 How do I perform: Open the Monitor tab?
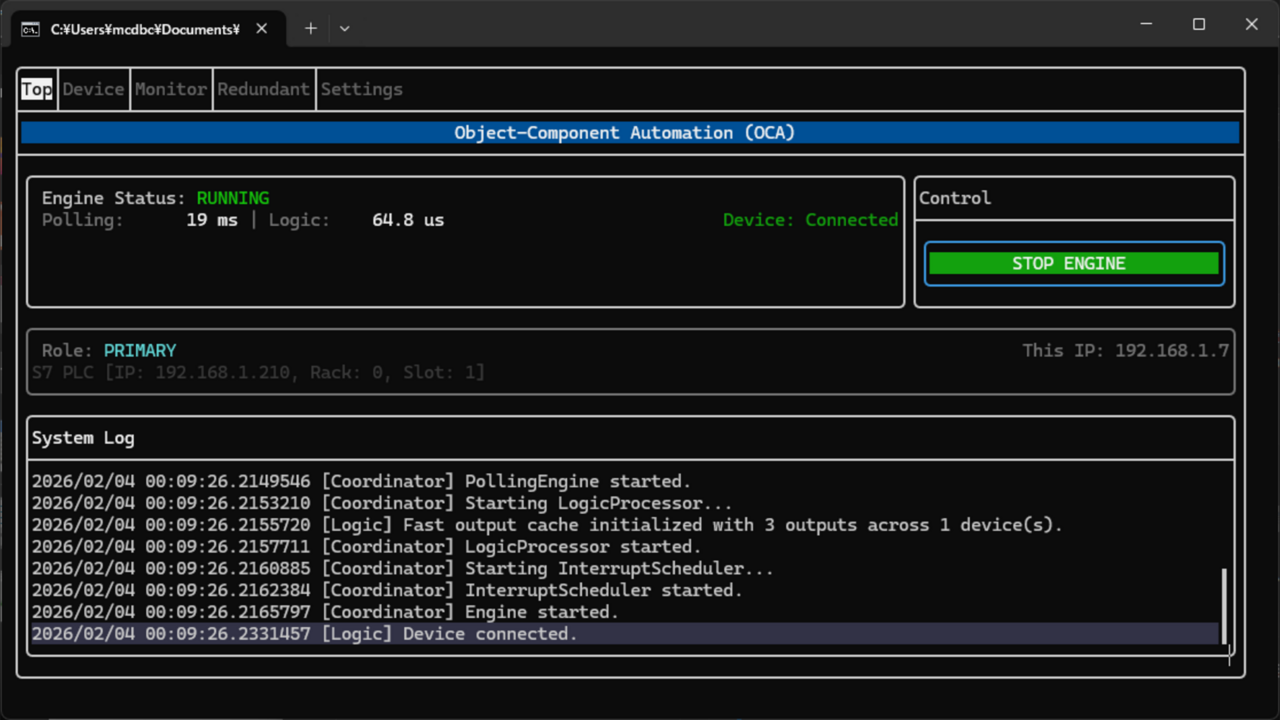(171, 89)
